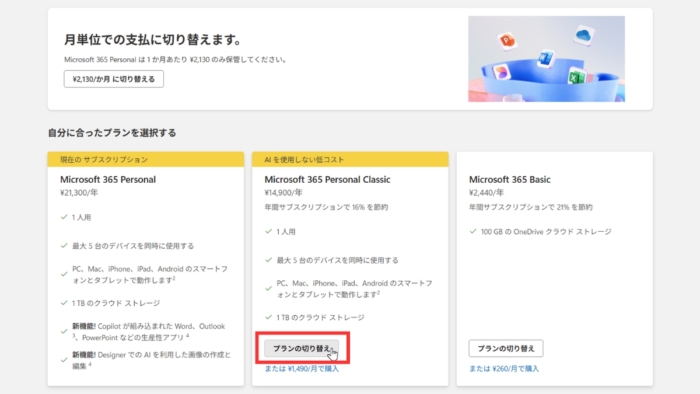Screen dimensions: 700x394
Task: Open the または ¥1,490/月で購入 link
Action: click(x=301, y=369)
